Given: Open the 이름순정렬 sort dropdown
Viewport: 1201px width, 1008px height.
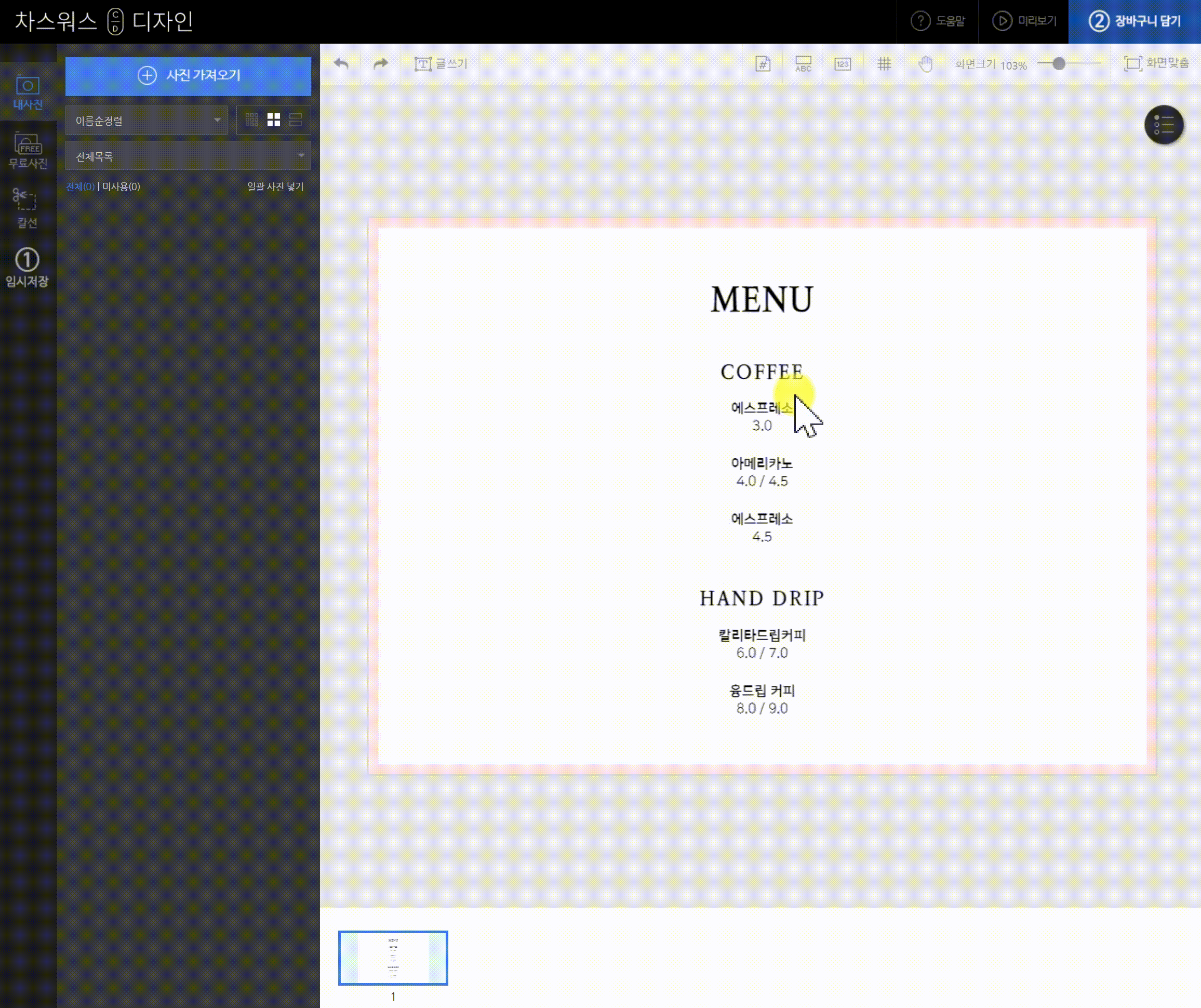Looking at the screenshot, I should point(146,120).
